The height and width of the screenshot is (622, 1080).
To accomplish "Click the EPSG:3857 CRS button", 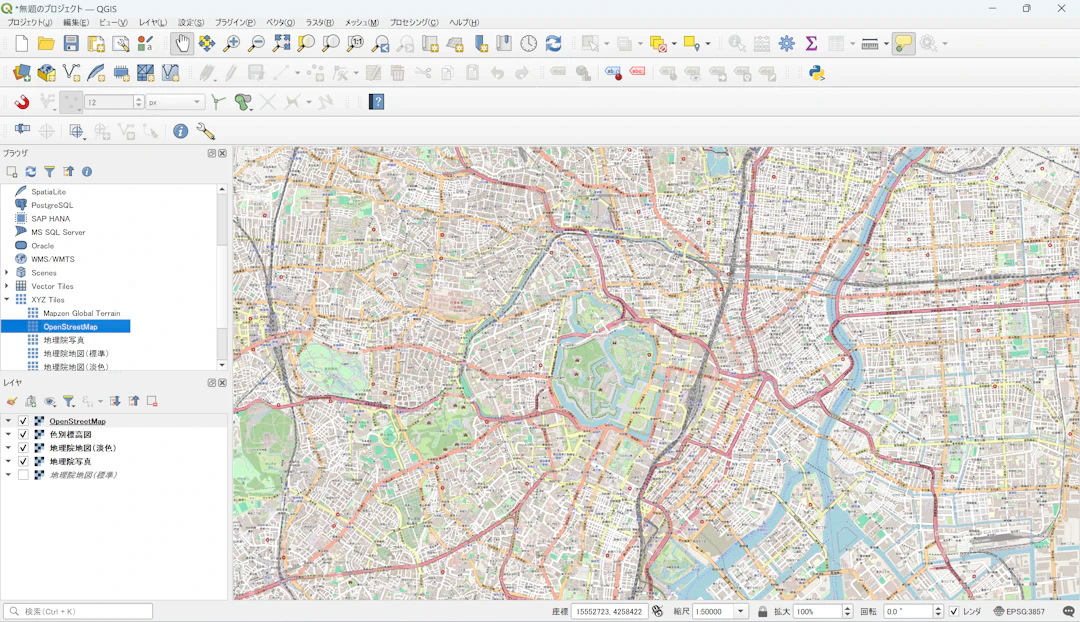I will tap(1019, 611).
